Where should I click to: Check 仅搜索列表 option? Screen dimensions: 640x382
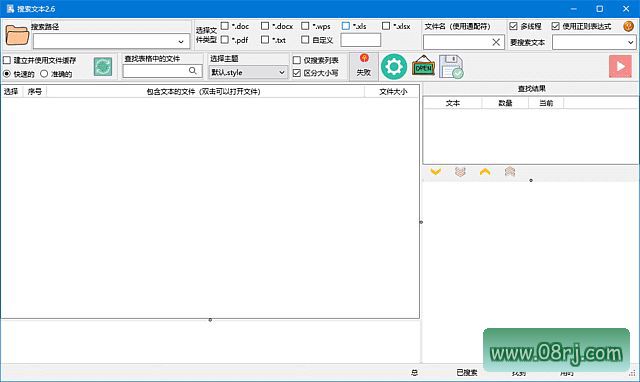pyautogui.click(x=297, y=60)
